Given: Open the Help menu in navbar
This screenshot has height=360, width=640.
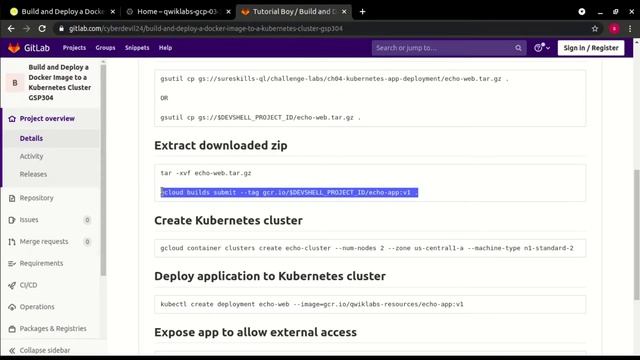Looking at the screenshot, I should pos(165,48).
